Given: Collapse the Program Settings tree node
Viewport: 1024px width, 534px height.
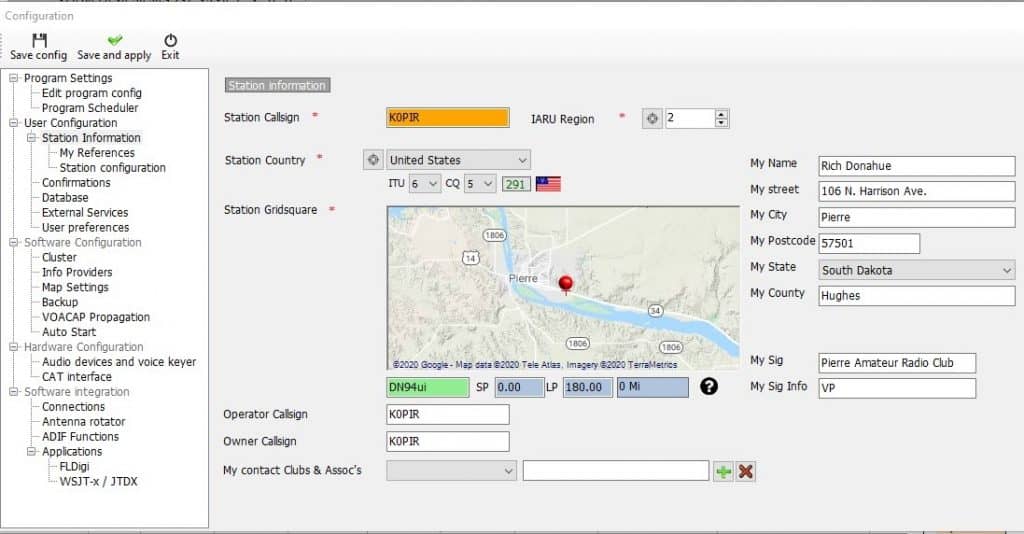Looking at the screenshot, I should pyautogui.click(x=14, y=78).
